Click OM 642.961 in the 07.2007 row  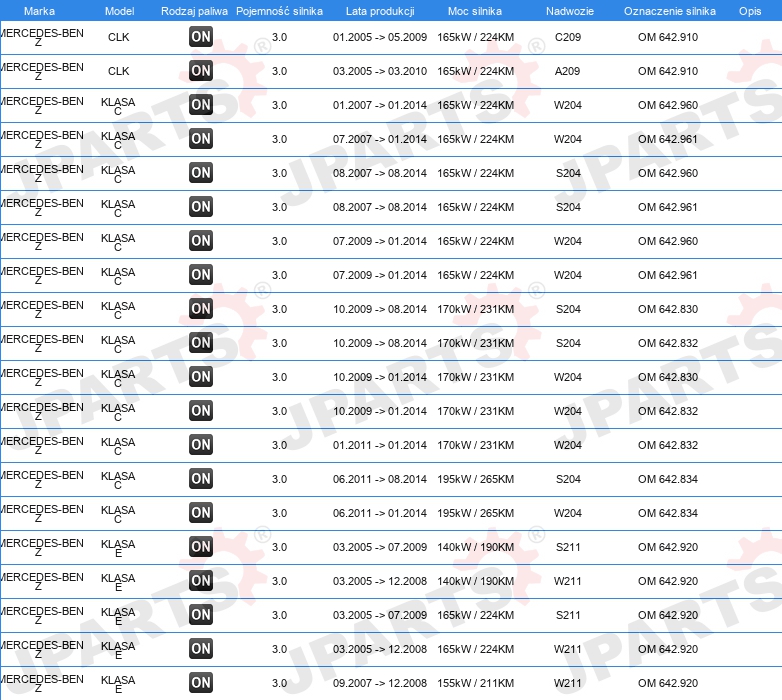(x=667, y=139)
